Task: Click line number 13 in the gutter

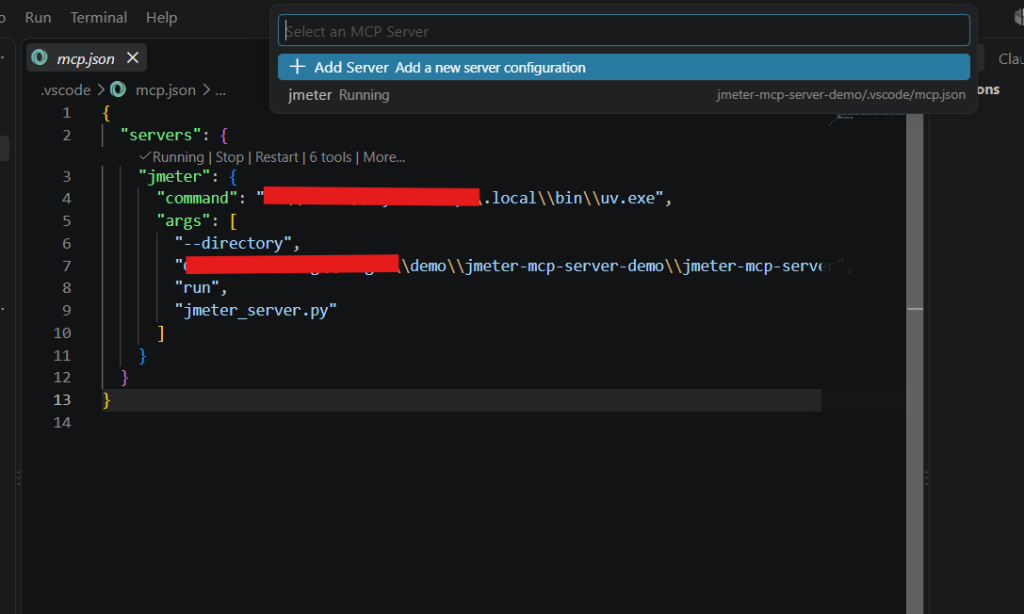Action: click(62, 400)
